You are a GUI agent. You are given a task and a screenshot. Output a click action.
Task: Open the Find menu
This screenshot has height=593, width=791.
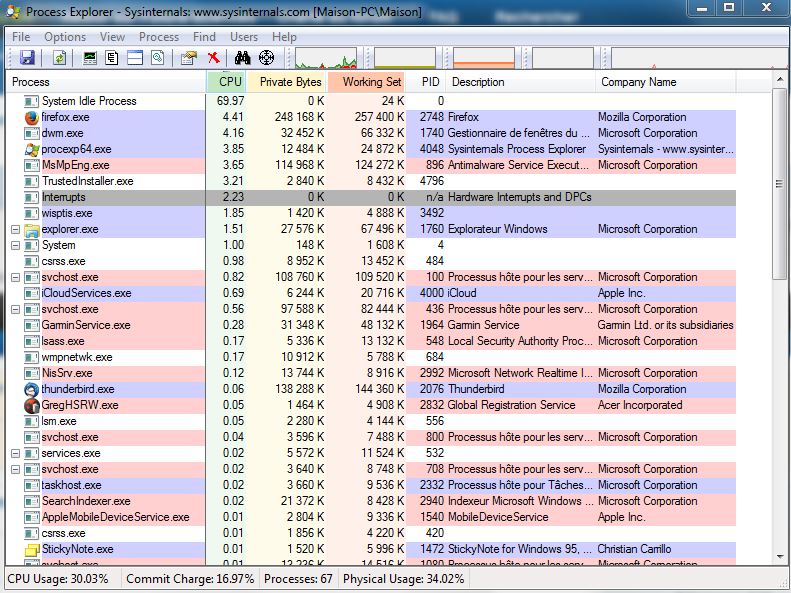click(204, 37)
